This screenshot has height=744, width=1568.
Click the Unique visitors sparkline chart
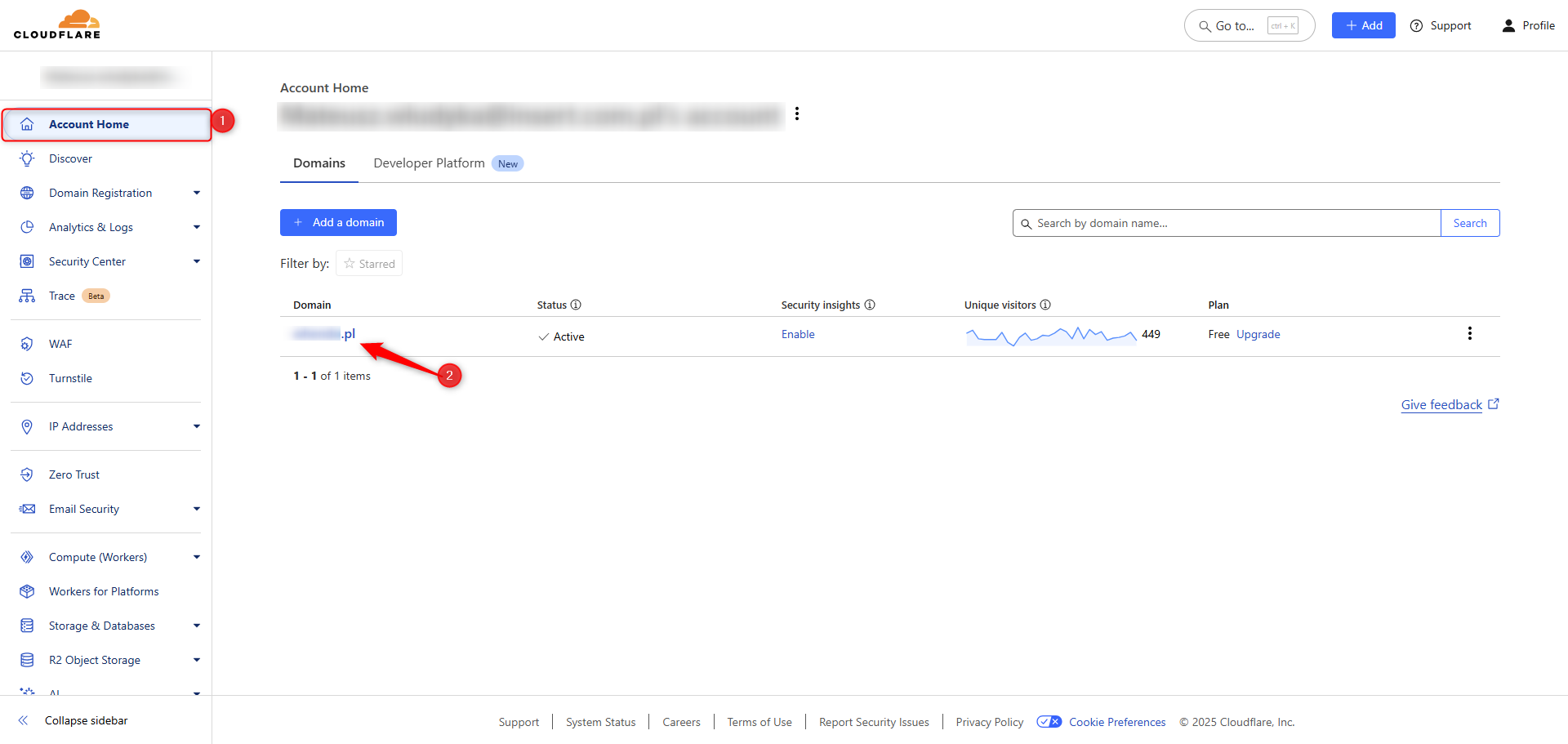coord(1051,335)
